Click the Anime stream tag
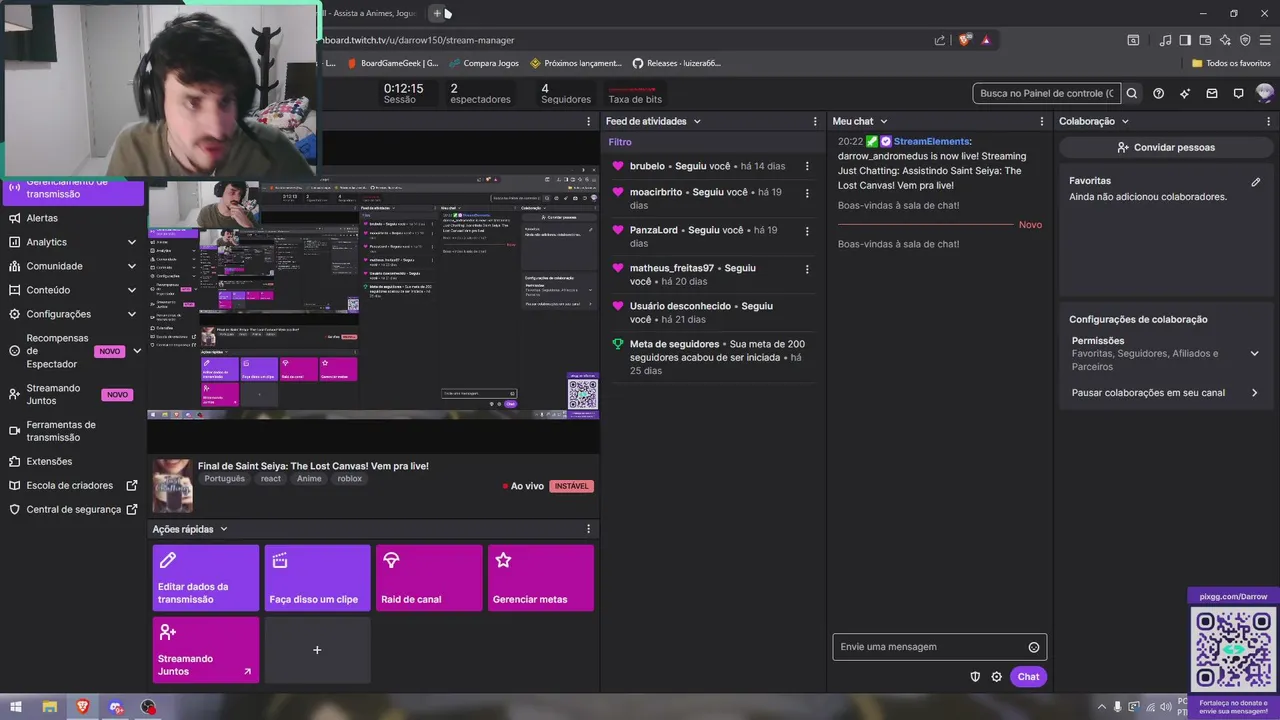The width and height of the screenshot is (1280, 720). tap(309, 479)
